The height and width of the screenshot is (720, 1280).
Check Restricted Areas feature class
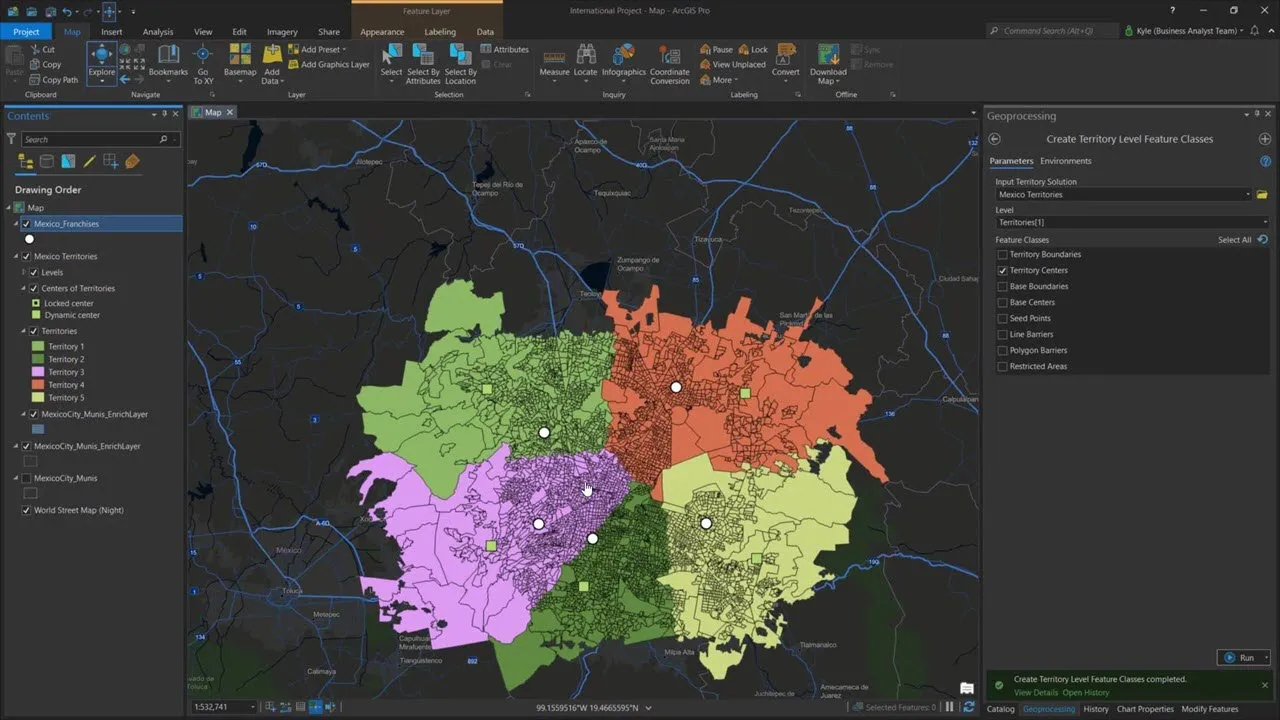click(1003, 366)
